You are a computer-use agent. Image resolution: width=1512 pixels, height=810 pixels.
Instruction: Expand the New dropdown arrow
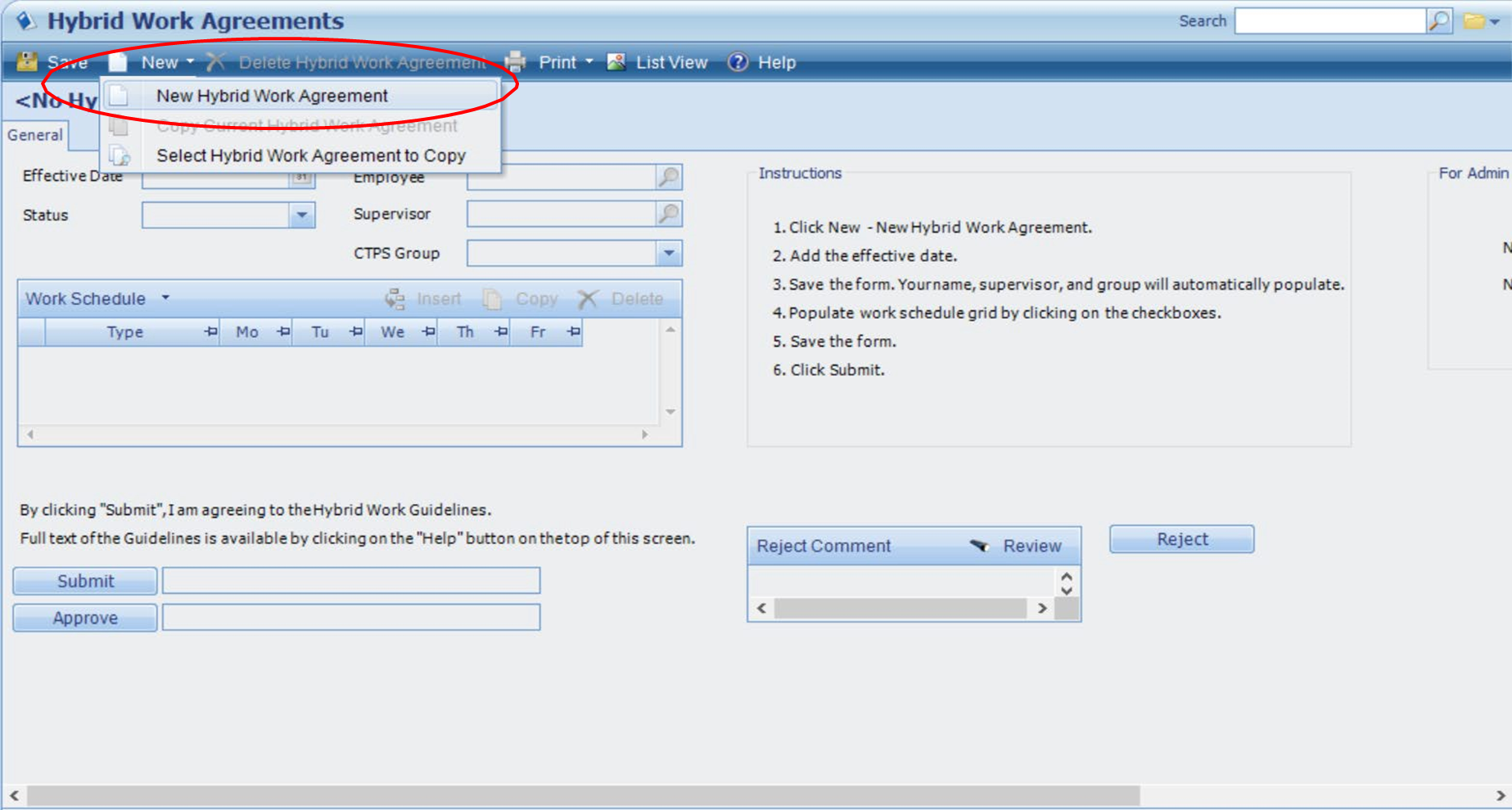tap(190, 61)
